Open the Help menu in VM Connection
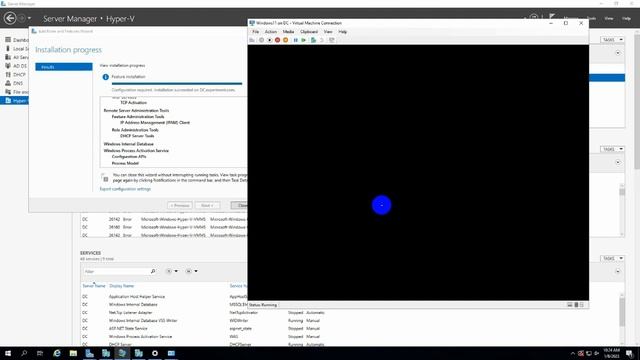This screenshot has height=360, width=640. 342,31
